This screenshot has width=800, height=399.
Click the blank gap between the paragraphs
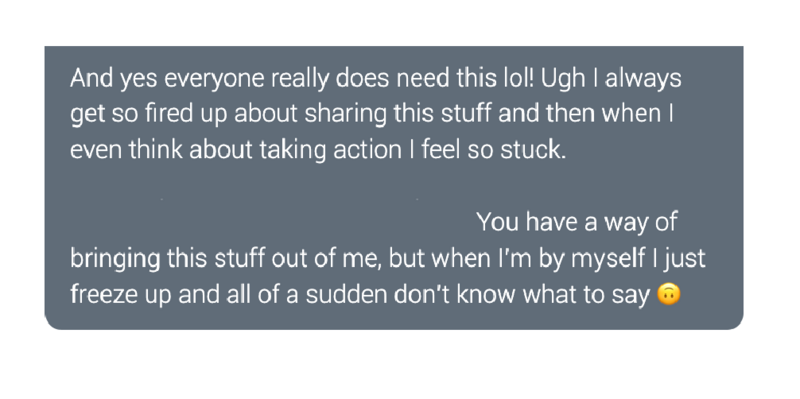pos(394,187)
